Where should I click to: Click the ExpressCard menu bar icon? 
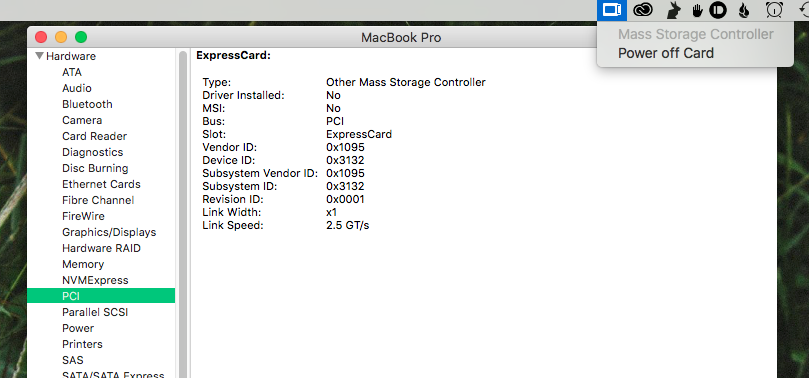(x=612, y=10)
